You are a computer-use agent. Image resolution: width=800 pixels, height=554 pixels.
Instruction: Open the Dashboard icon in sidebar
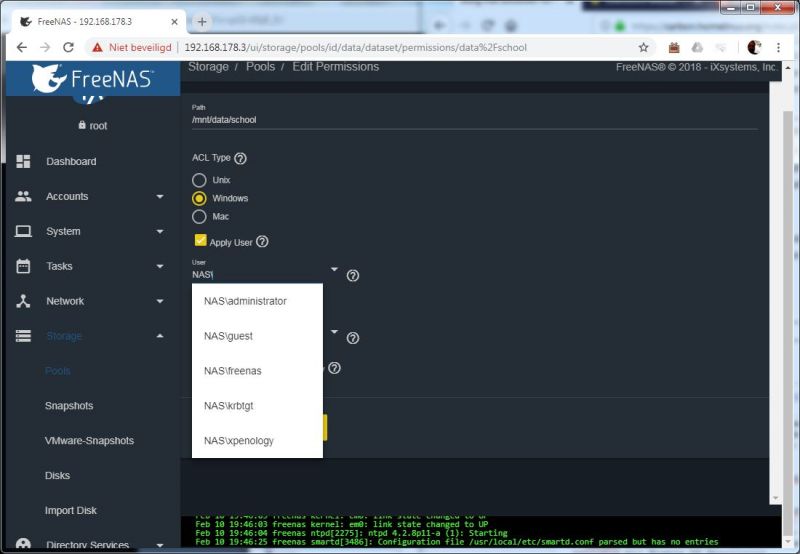point(23,161)
